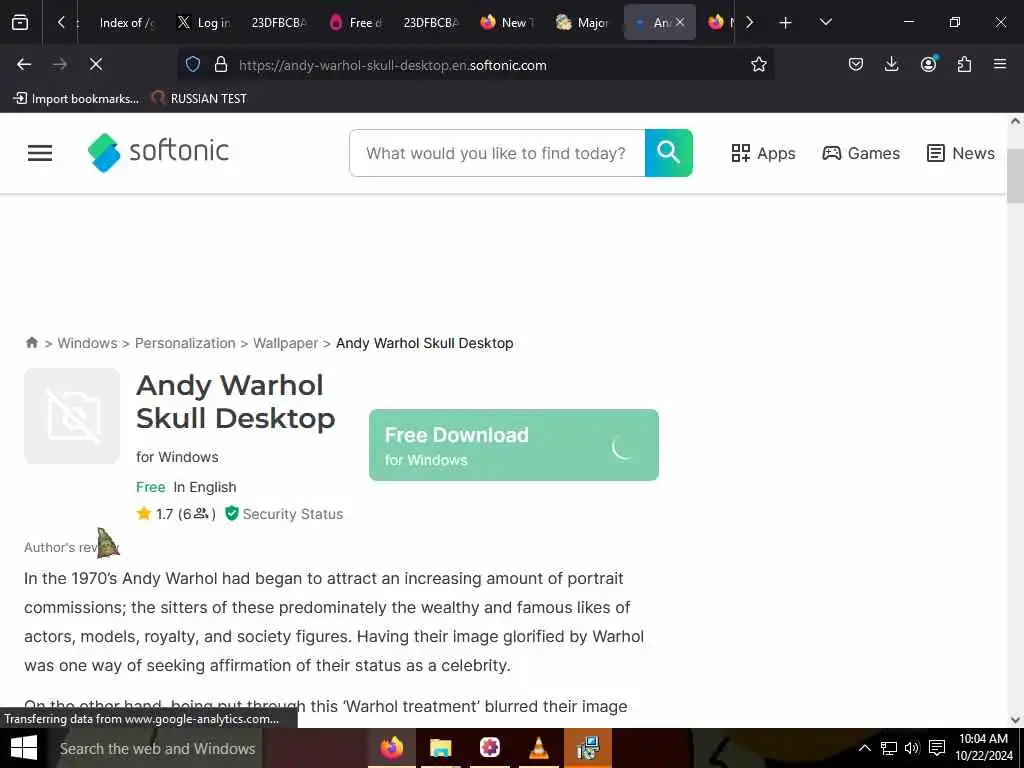
Task: Open the Extensions puzzle icon
Action: (964, 64)
